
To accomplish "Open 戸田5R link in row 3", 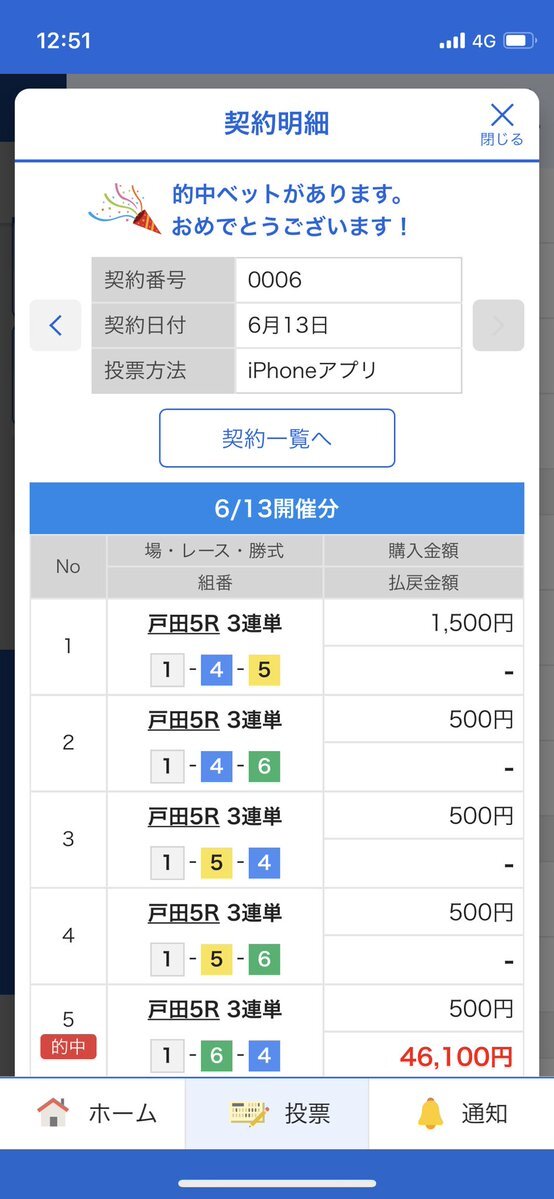I will point(184,817).
